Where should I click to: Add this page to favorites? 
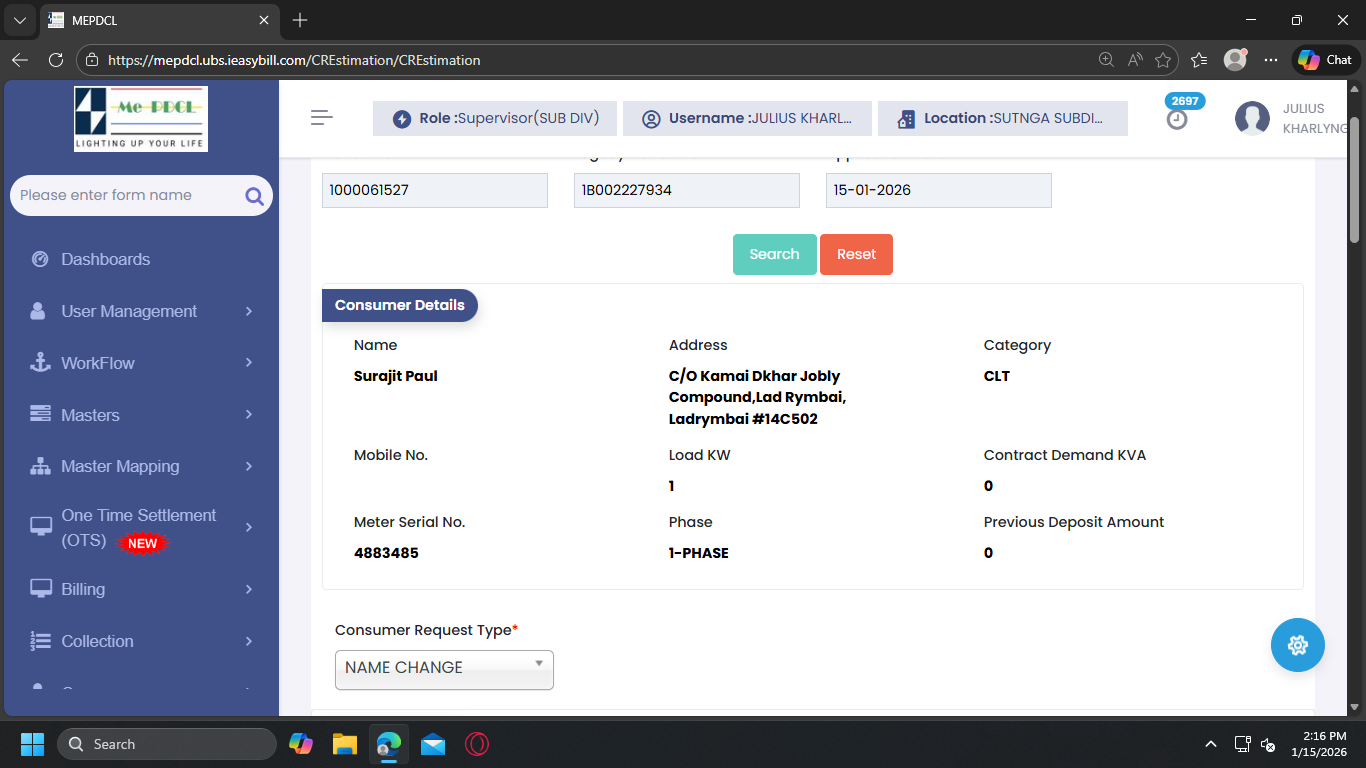click(x=1163, y=60)
